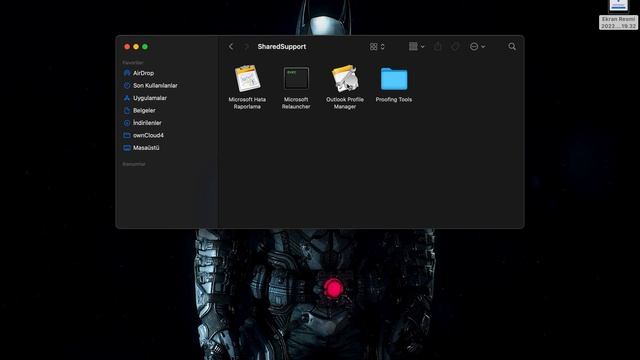
Task: Open Microsoft Hata Raporlama app icon
Action: point(247,78)
